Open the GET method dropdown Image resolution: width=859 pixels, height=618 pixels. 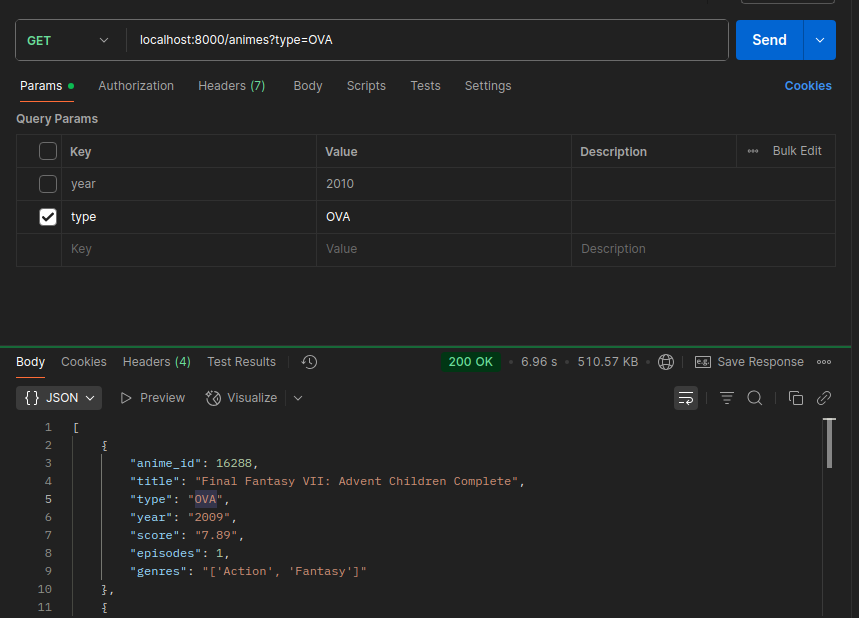68,40
